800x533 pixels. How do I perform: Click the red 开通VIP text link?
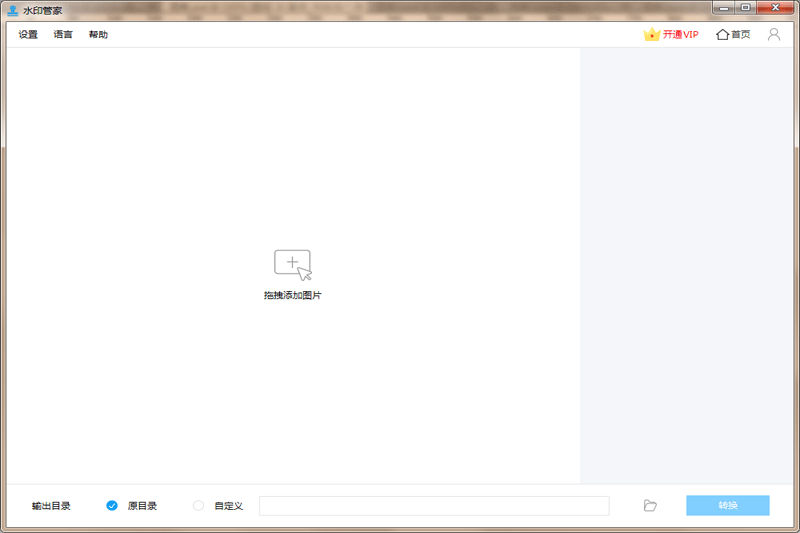[680, 35]
